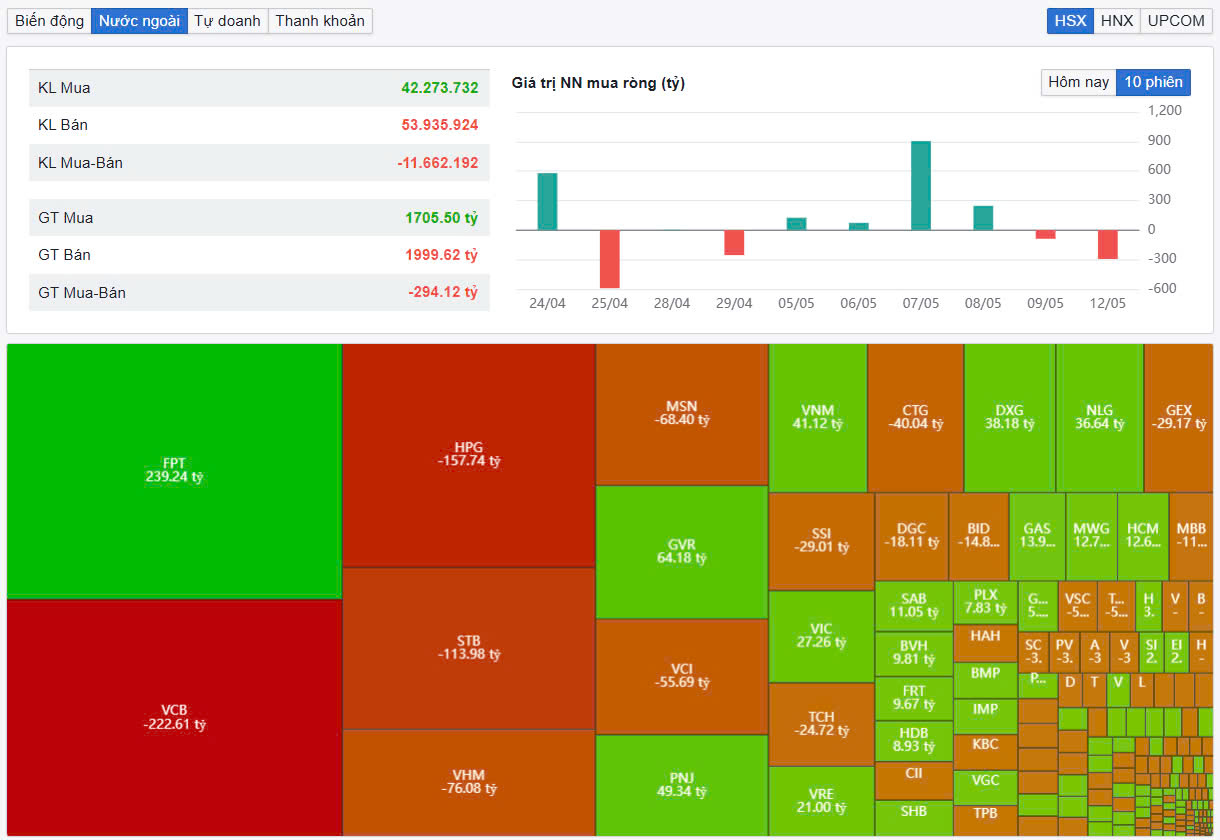Select the MBB tile
Screen dimensions: 1220x840
(1191, 536)
